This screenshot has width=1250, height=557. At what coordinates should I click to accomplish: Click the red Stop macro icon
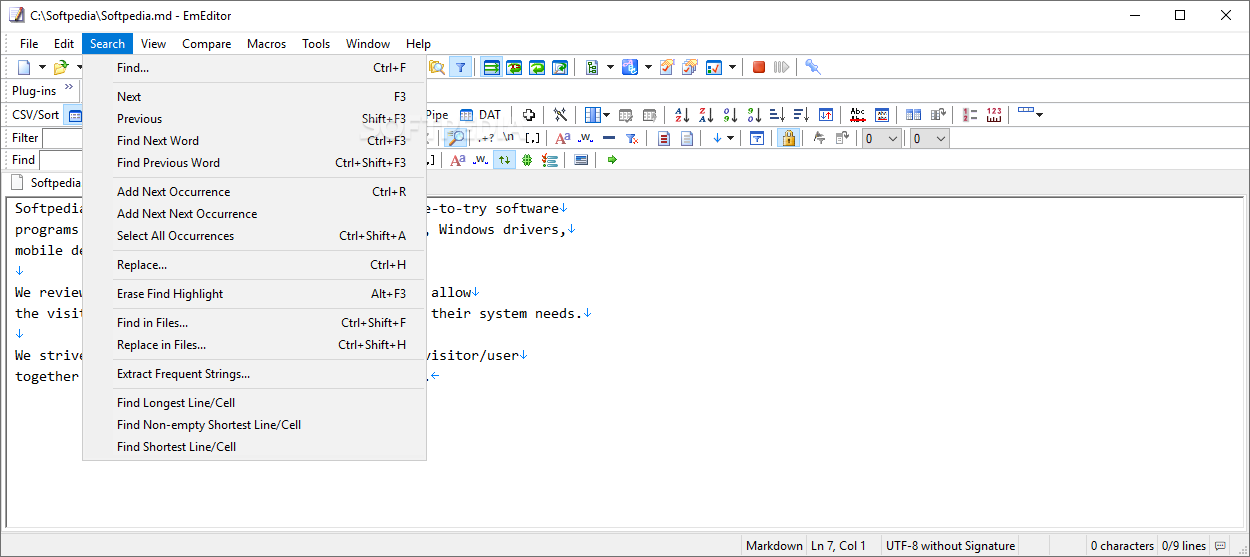pos(759,67)
